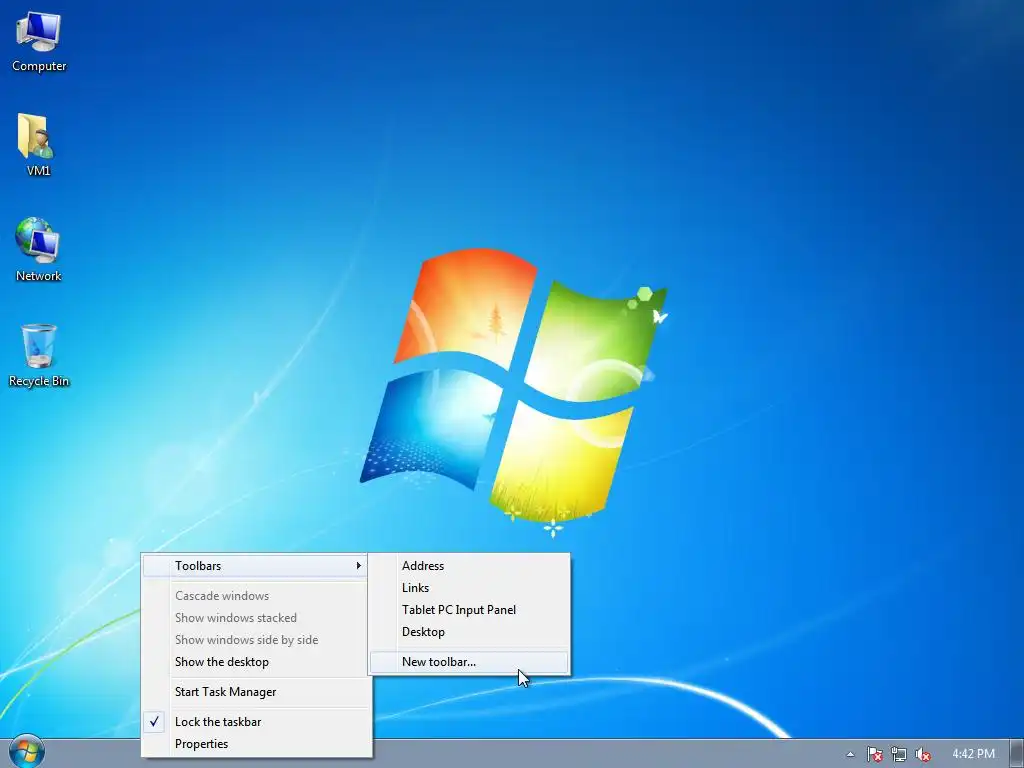Select the Network desktop icon
The width and height of the screenshot is (1024, 768).
point(39,250)
